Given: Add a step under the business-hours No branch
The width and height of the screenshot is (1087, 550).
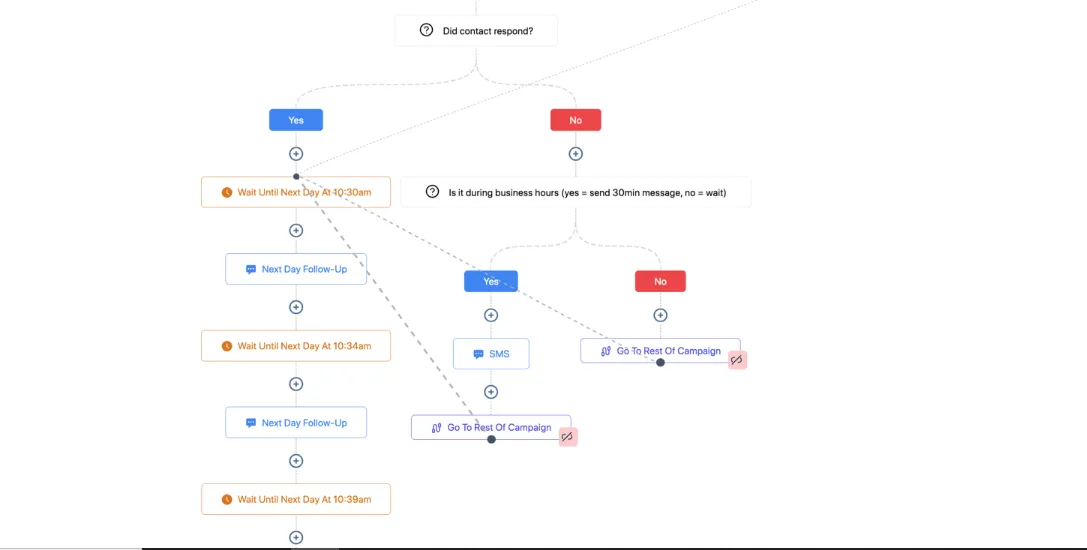Looking at the screenshot, I should pos(660,316).
